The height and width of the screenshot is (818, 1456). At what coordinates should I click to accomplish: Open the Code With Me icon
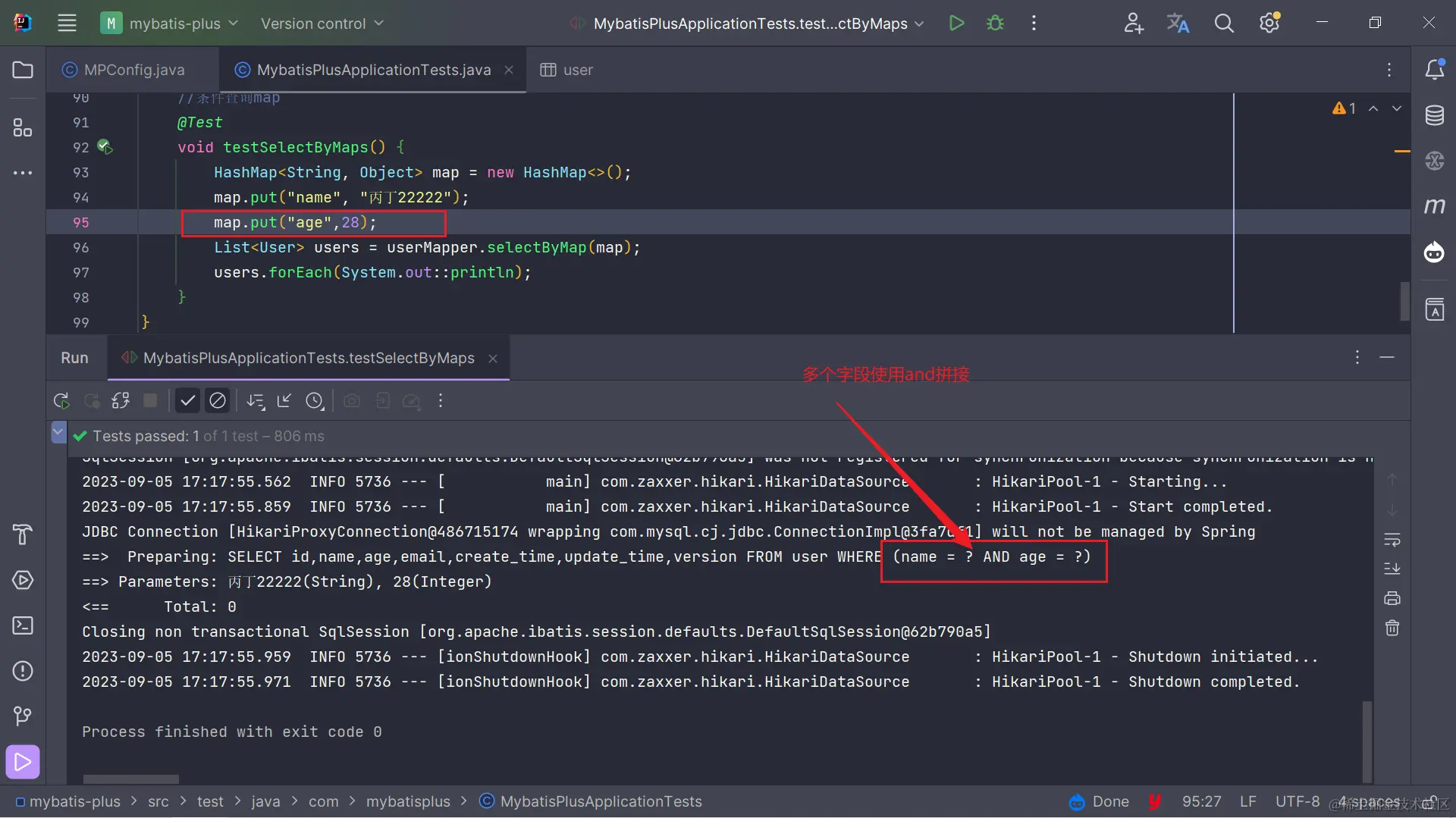pyautogui.click(x=1134, y=23)
